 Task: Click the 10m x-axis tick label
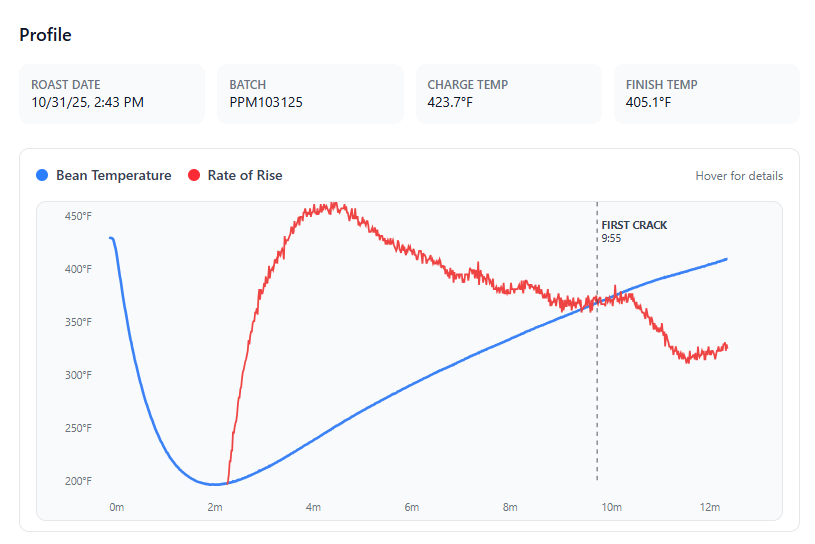click(611, 508)
